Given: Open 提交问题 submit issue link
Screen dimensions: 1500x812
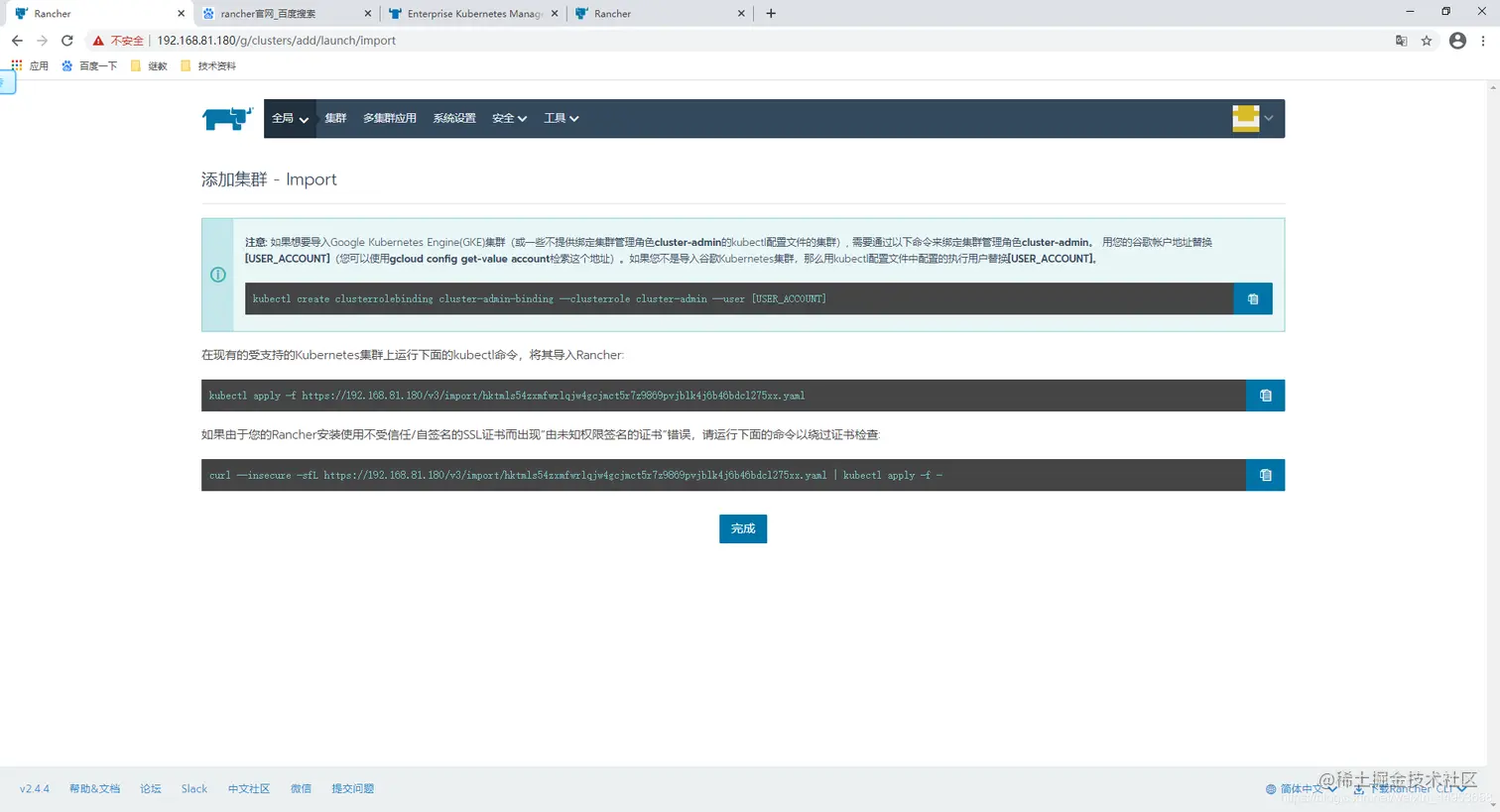Looking at the screenshot, I should point(353,789).
